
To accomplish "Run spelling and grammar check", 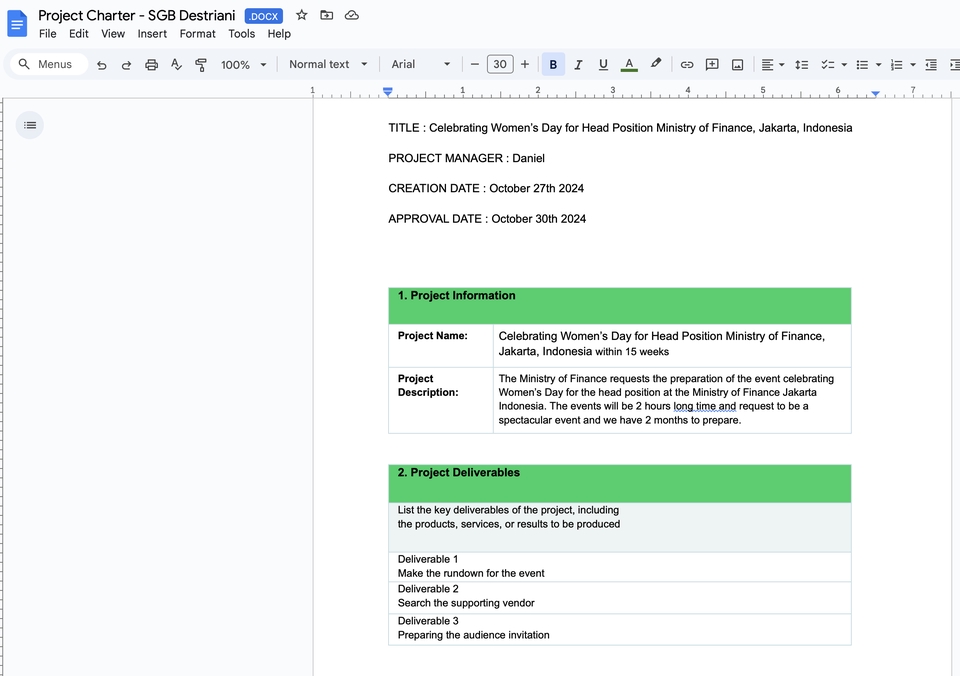I will 176,65.
